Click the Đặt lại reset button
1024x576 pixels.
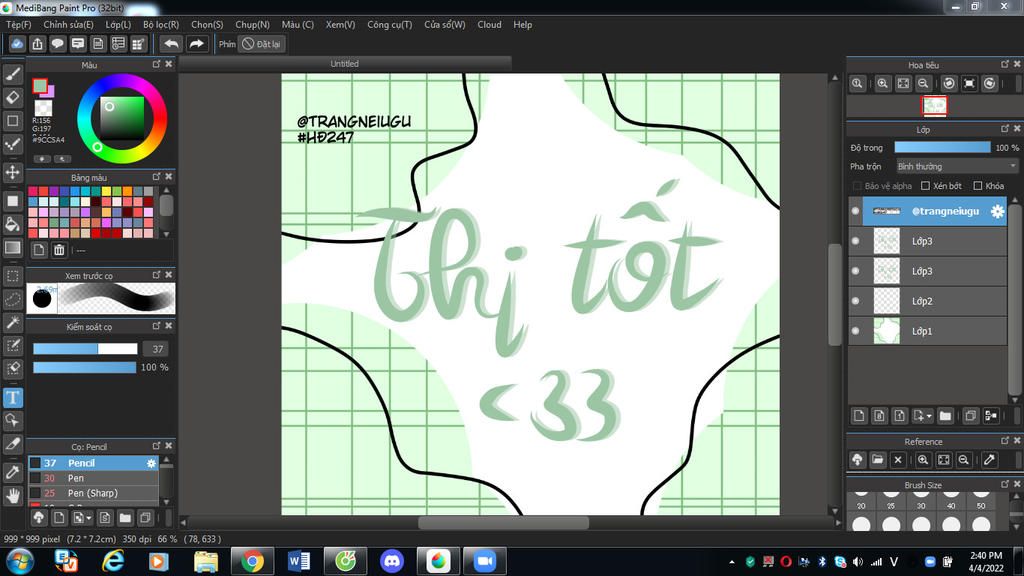[262, 44]
